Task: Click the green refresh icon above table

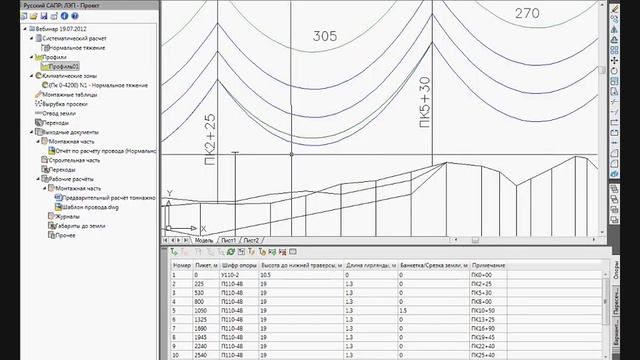Action: click(x=231, y=252)
